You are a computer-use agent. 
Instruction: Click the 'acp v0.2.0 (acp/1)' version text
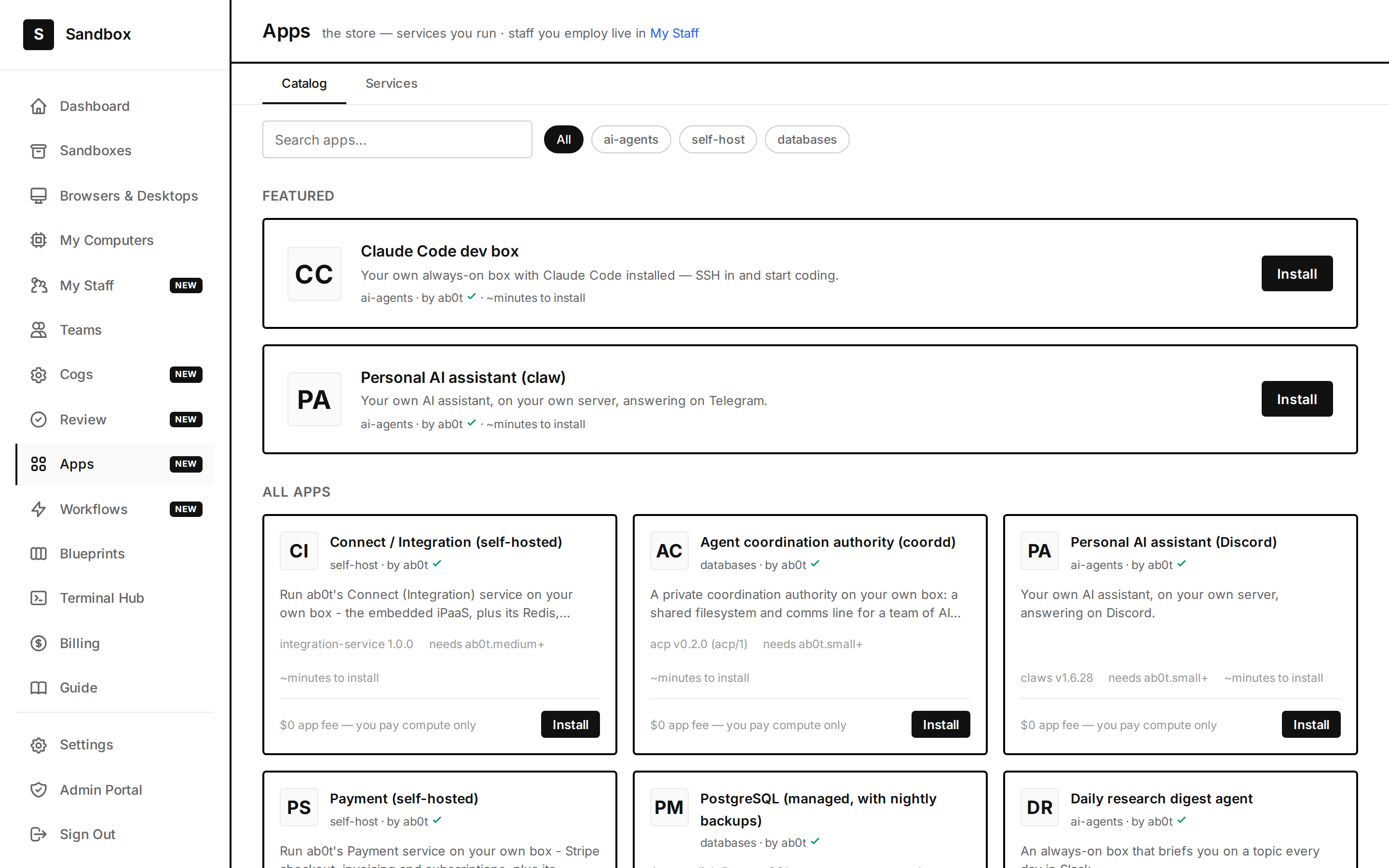coord(698,644)
